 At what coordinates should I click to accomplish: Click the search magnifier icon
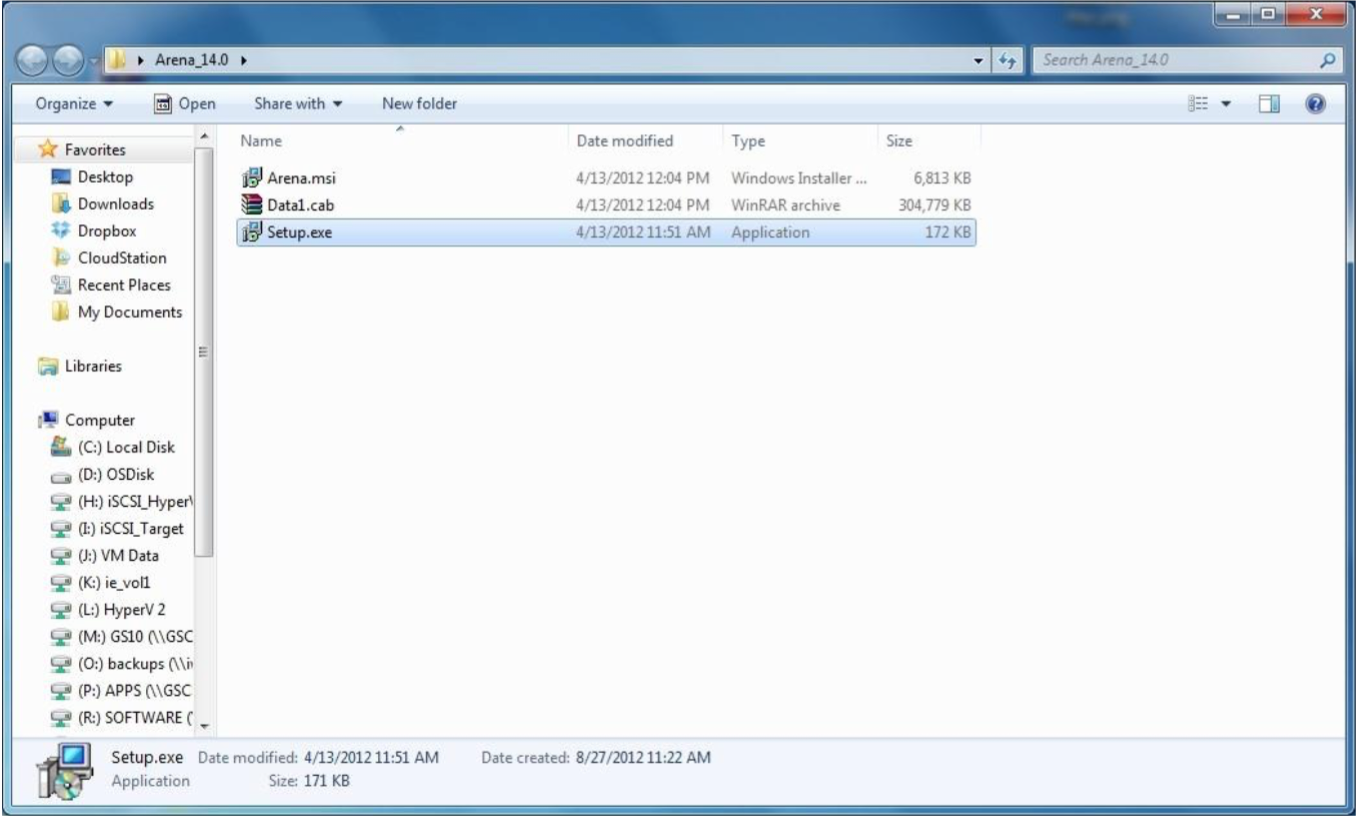tap(1328, 62)
